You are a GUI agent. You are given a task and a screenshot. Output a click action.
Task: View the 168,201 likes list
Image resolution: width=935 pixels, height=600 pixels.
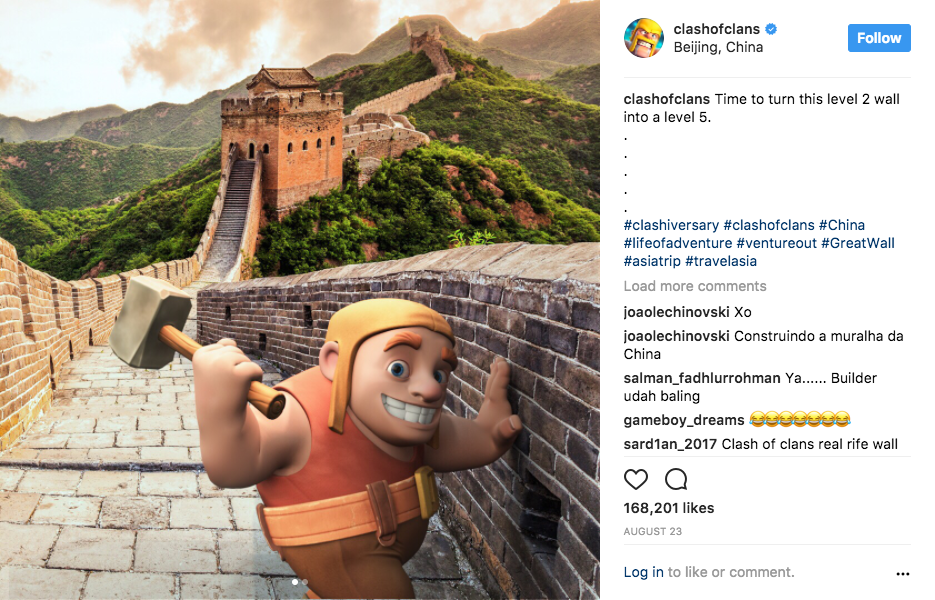(668, 508)
